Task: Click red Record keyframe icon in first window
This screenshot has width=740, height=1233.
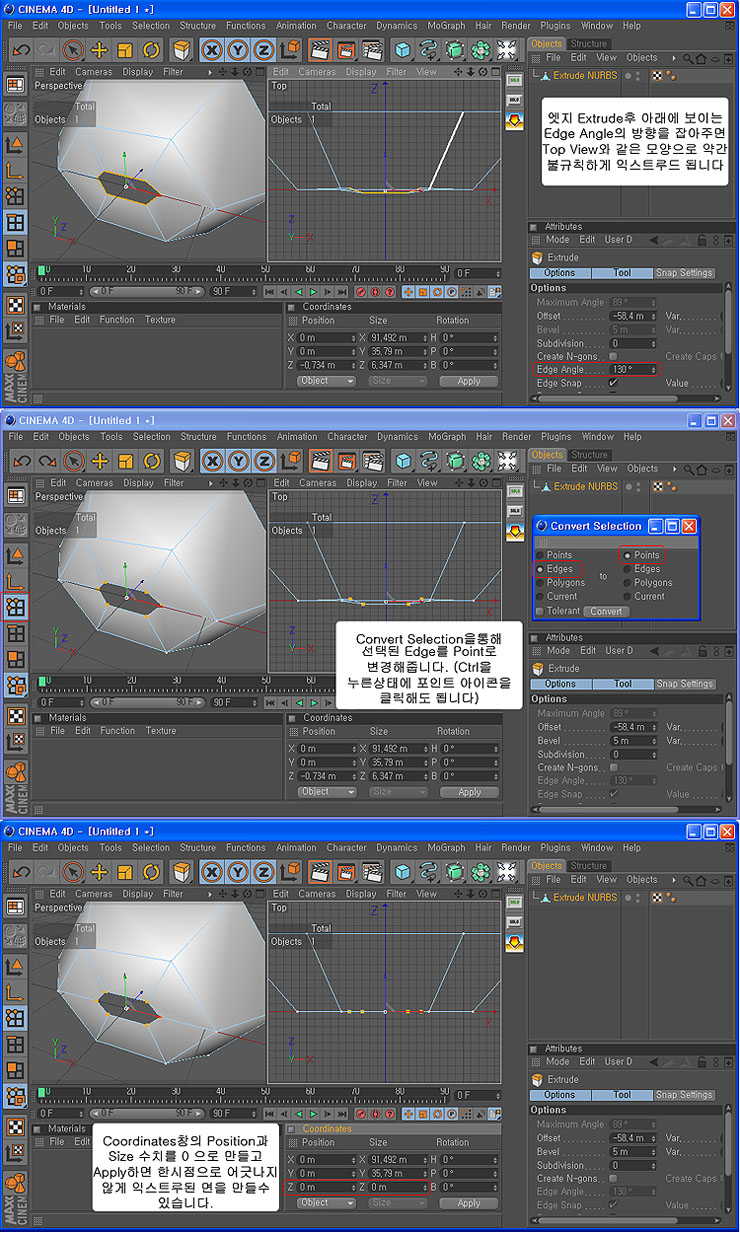Action: point(361,291)
